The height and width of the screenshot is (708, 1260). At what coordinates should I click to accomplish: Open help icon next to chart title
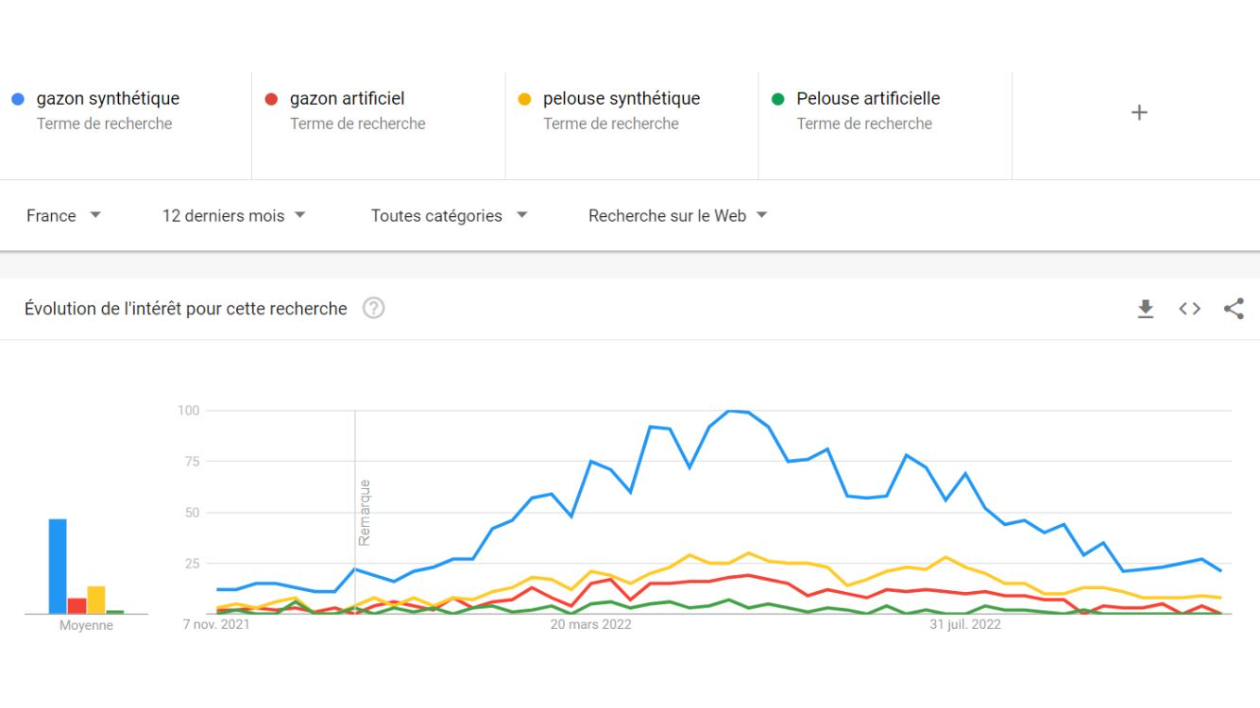point(373,308)
